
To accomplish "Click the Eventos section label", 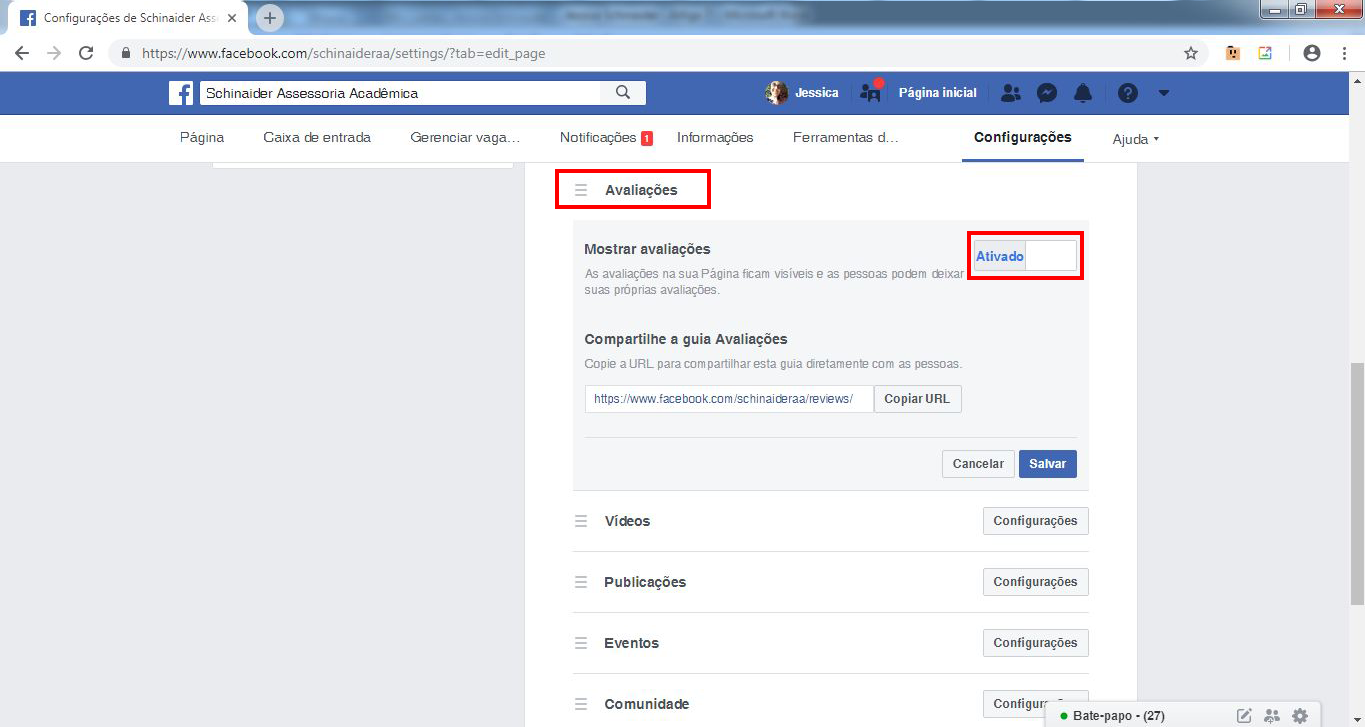I will [631, 643].
